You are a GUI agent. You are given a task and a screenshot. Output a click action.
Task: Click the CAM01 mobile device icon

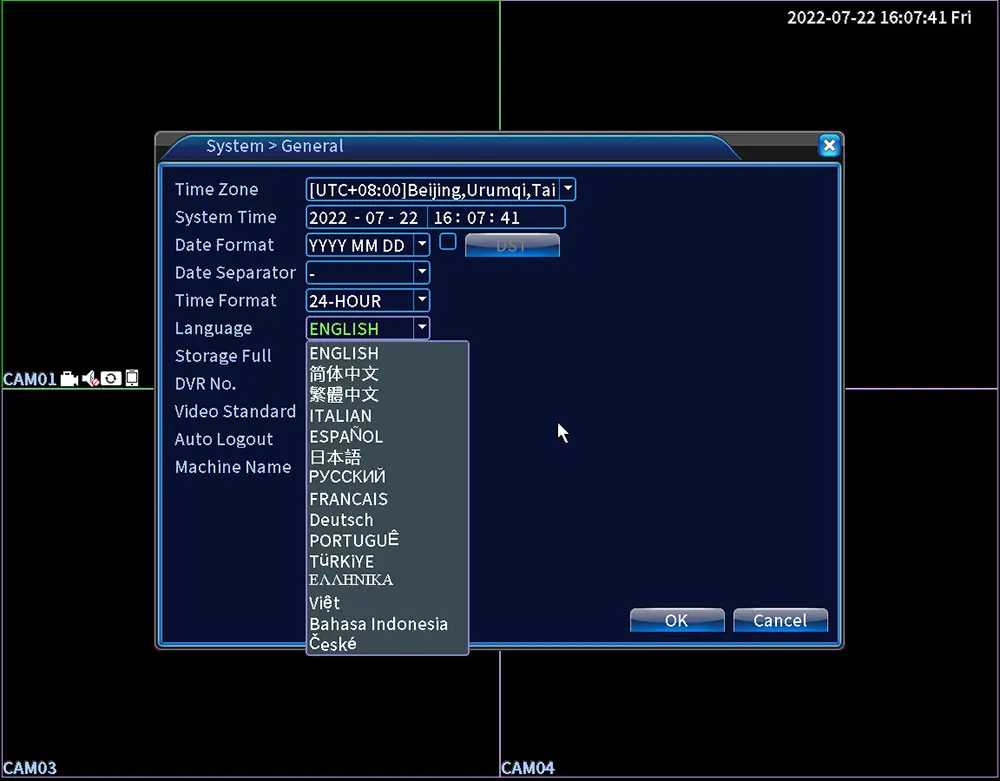(x=131, y=378)
